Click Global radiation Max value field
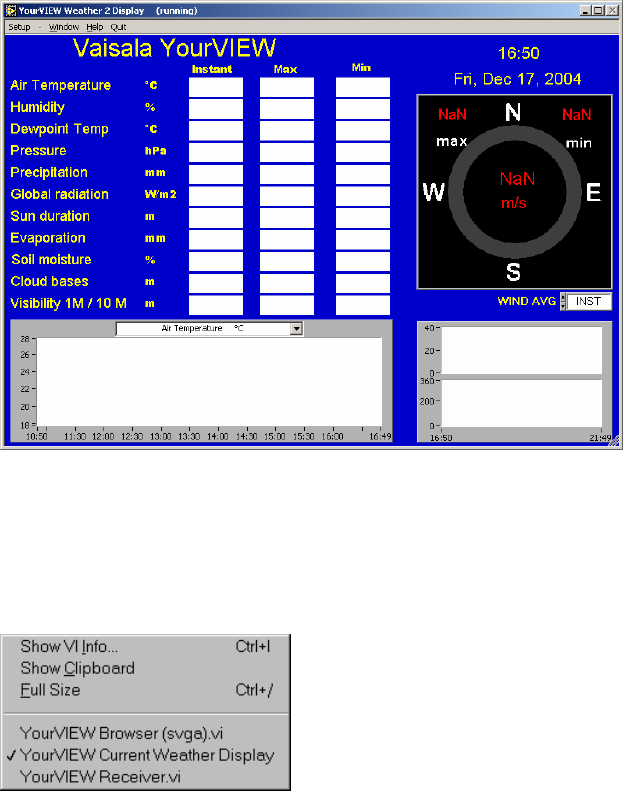 (287, 196)
